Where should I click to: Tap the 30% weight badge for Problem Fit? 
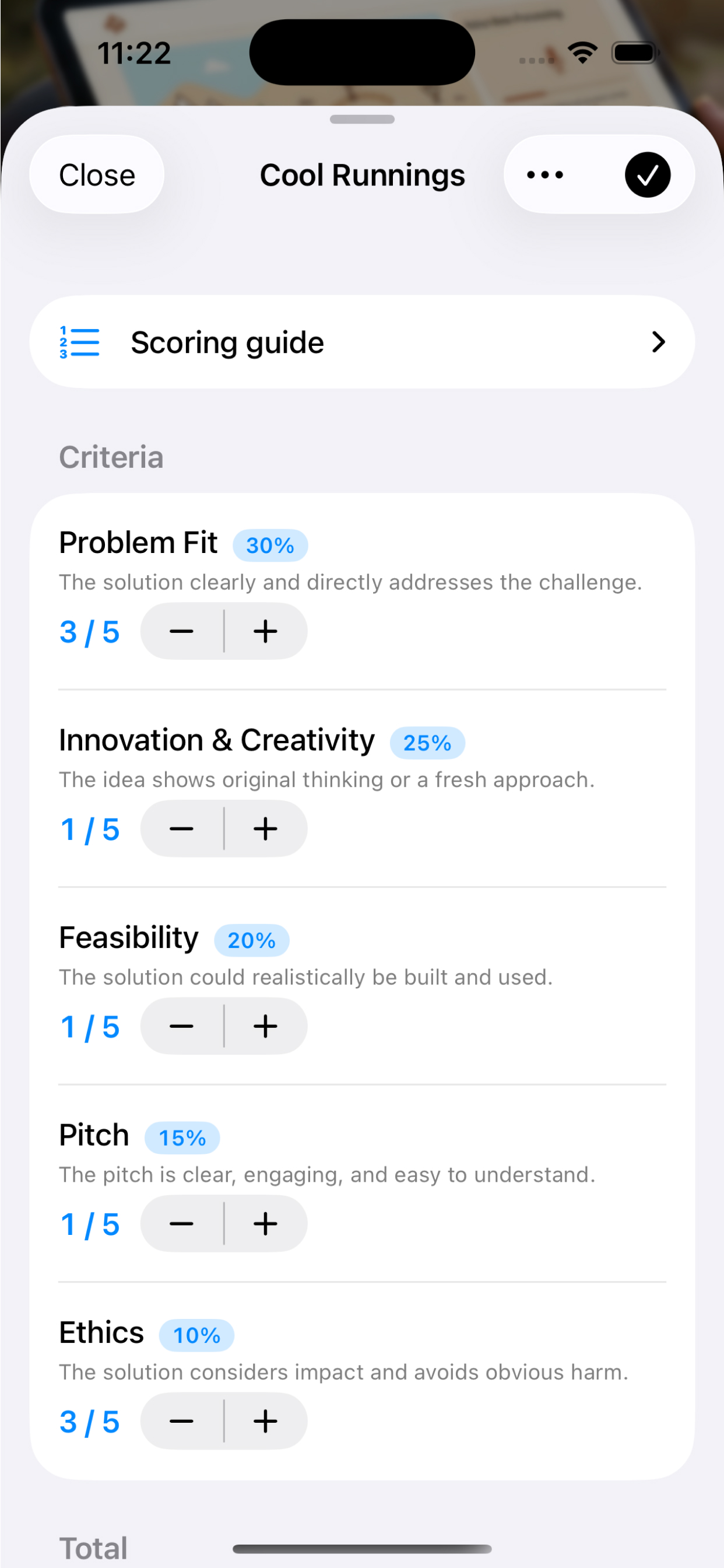pyautogui.click(x=270, y=545)
